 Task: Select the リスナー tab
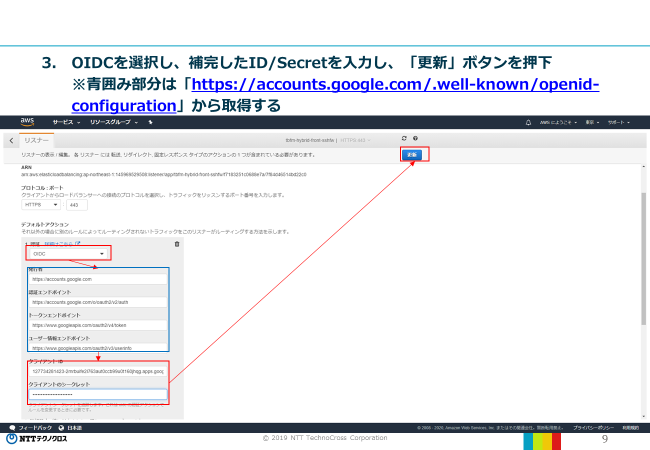coord(36,140)
